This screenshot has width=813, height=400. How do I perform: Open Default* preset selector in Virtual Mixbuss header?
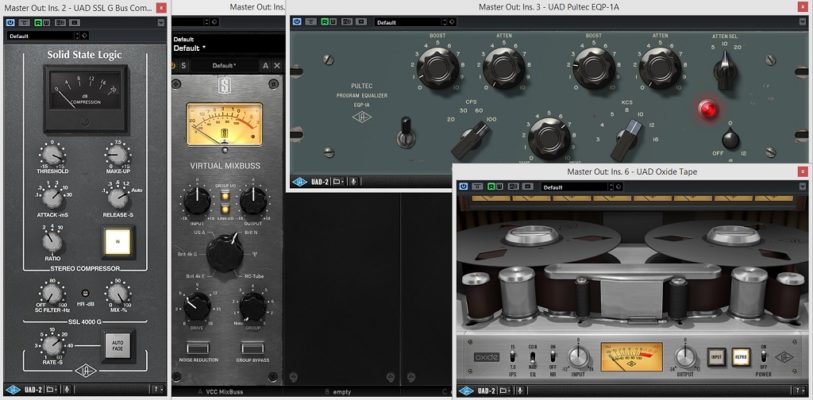pyautogui.click(x=225, y=65)
